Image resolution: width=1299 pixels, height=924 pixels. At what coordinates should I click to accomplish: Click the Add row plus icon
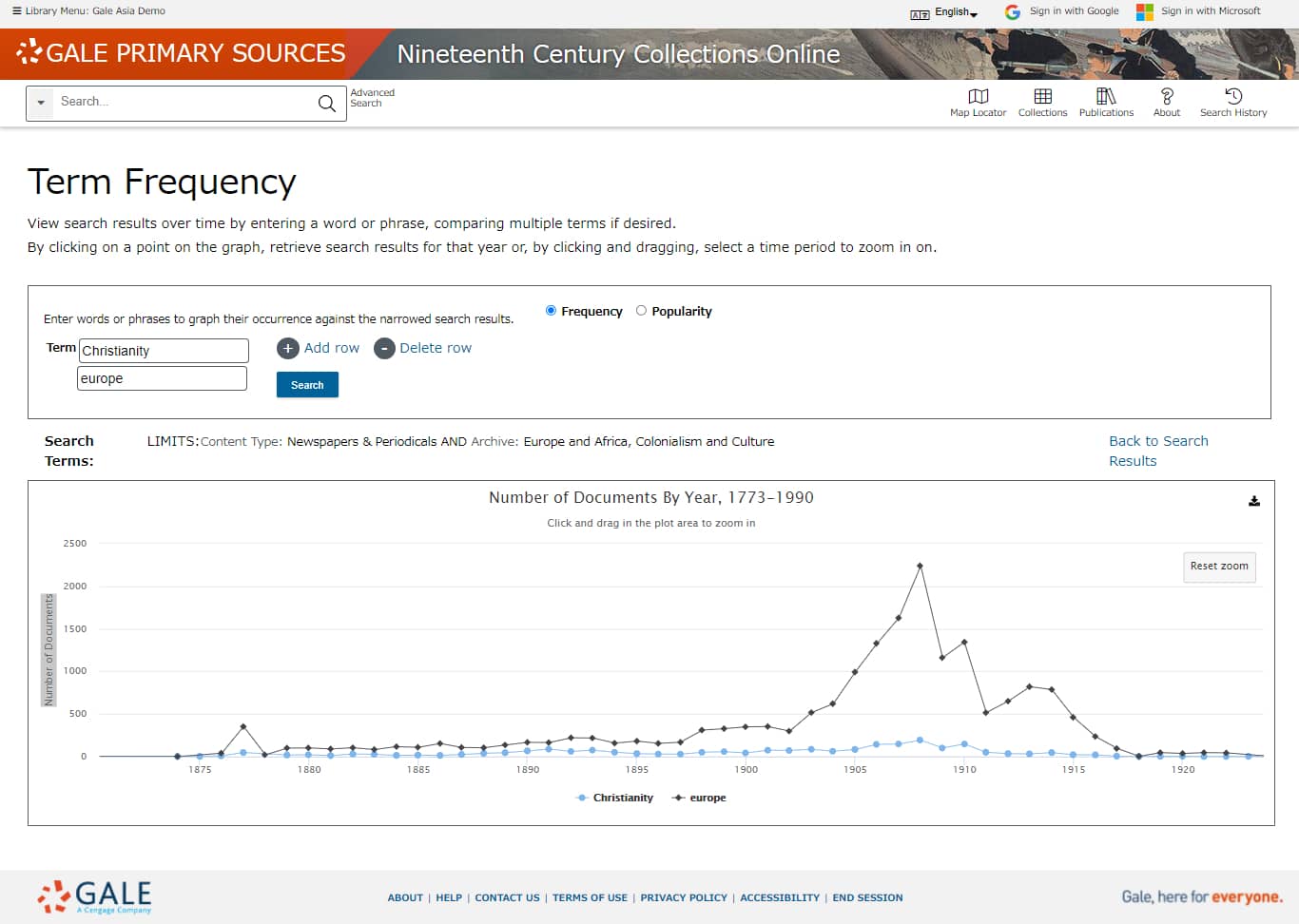(x=288, y=349)
